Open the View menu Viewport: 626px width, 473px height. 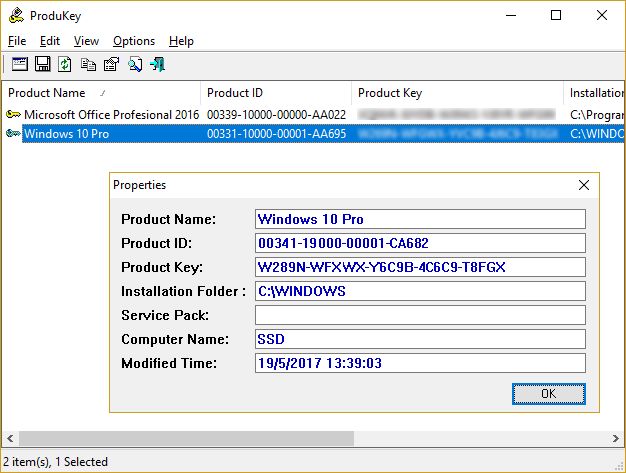[x=86, y=41]
